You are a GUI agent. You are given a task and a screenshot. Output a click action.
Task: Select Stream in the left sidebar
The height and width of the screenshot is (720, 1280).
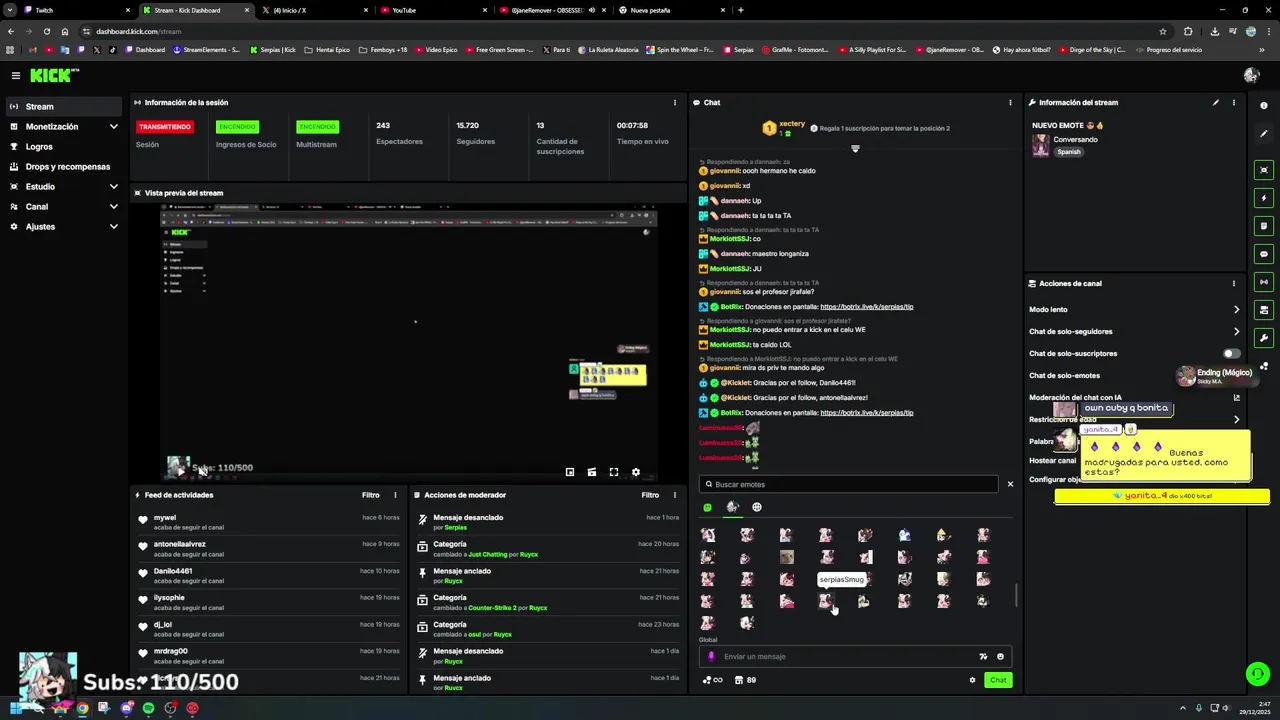[62, 106]
